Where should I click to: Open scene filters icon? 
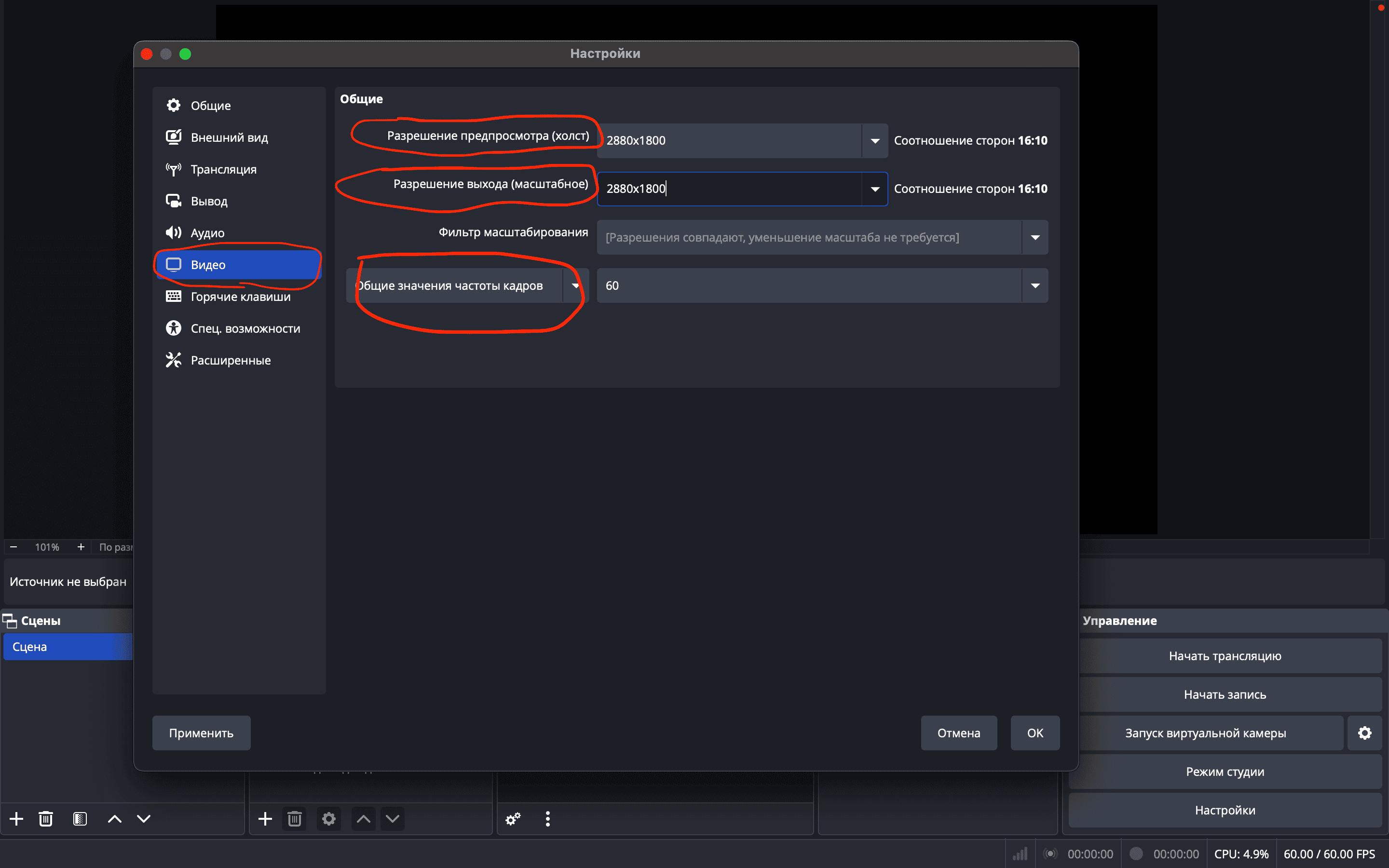click(81, 819)
